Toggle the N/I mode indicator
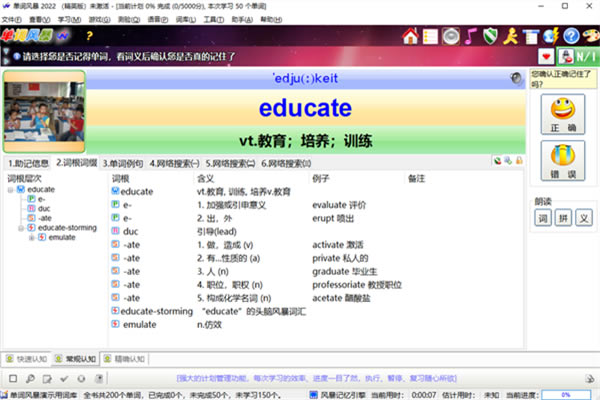Viewport: 600px width, 400px height. click(584, 56)
